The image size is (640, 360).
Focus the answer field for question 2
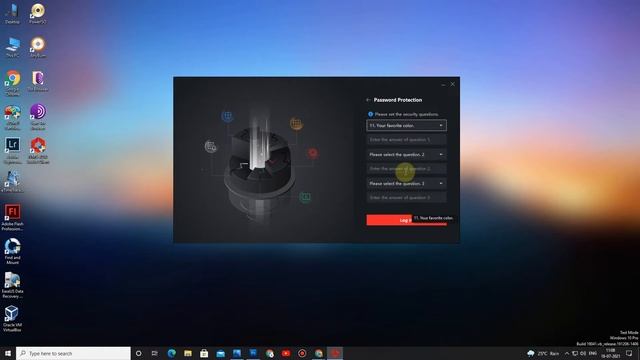[x=406, y=169]
